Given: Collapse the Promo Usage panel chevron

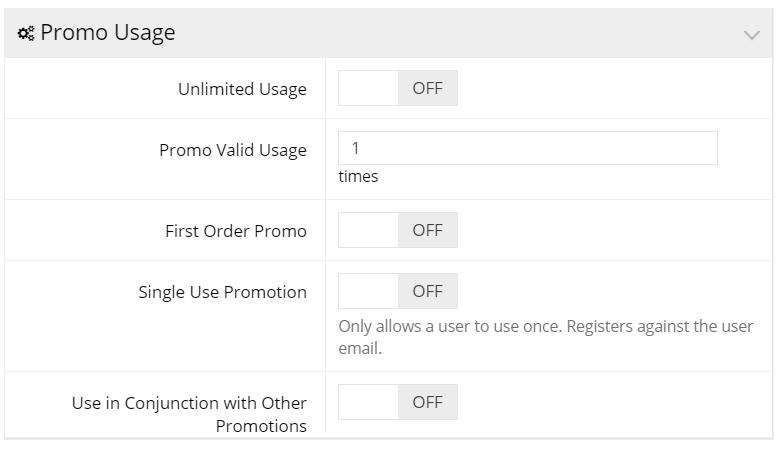Looking at the screenshot, I should coord(752,35).
